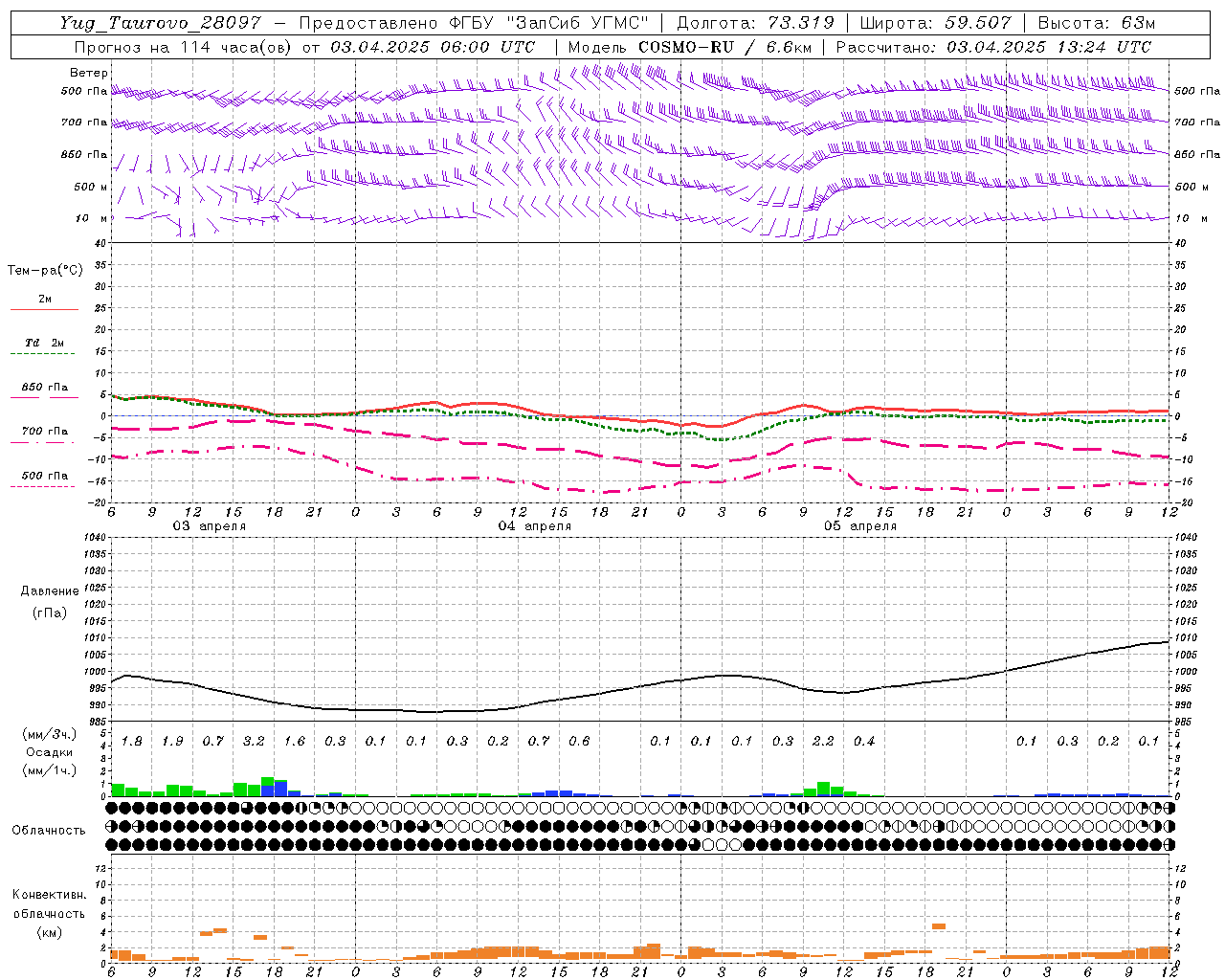Click the 1.6 precipitation value
The image size is (1225, 980).
[295, 741]
